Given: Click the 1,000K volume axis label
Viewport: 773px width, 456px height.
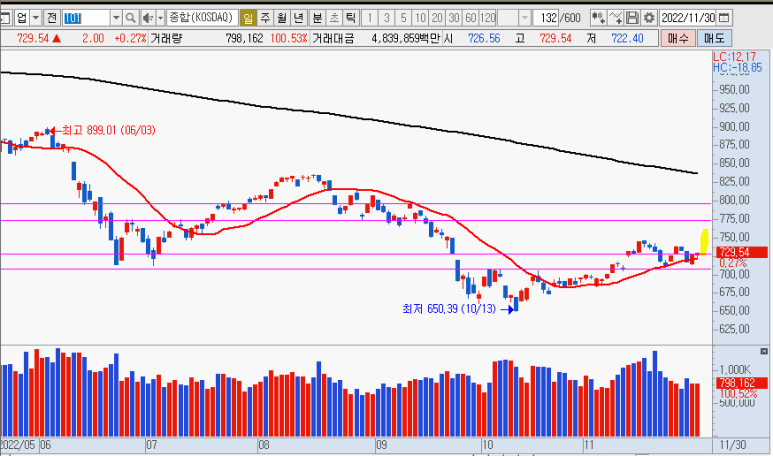Looking at the screenshot, I should click(x=735, y=370).
